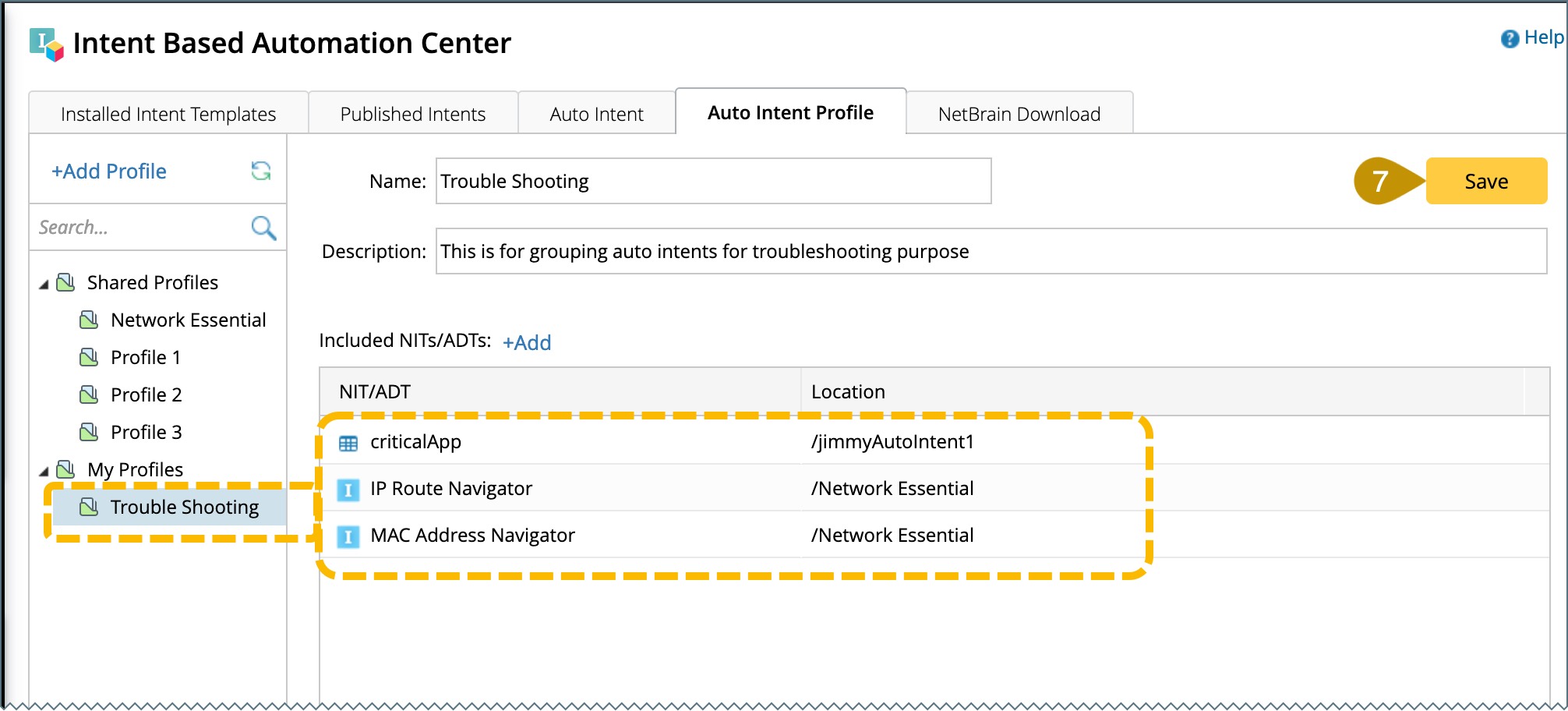The height and width of the screenshot is (711, 1568).
Task: Select the Trouble Shooting profile
Action: pos(184,507)
